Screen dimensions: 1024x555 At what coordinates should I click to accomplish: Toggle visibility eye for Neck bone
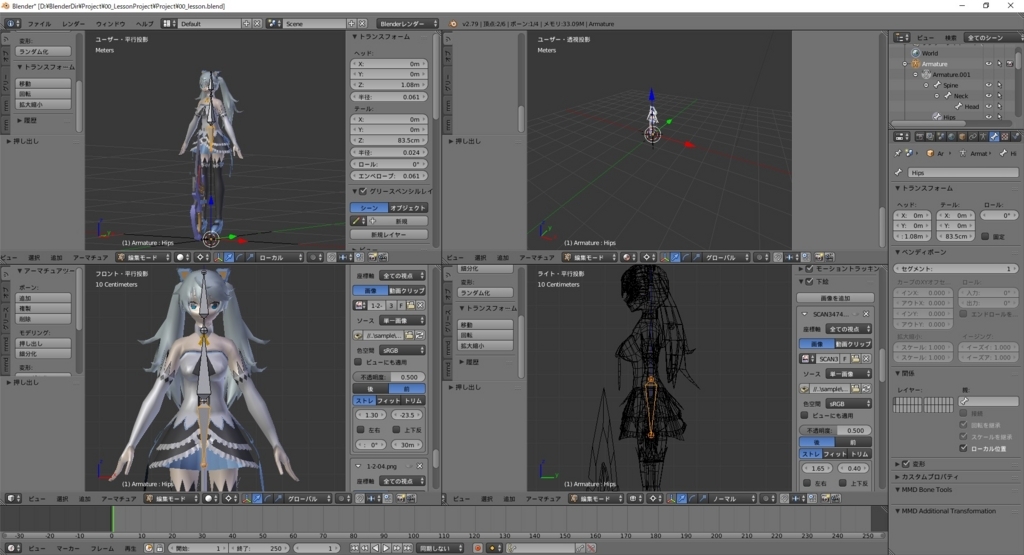coord(988,95)
